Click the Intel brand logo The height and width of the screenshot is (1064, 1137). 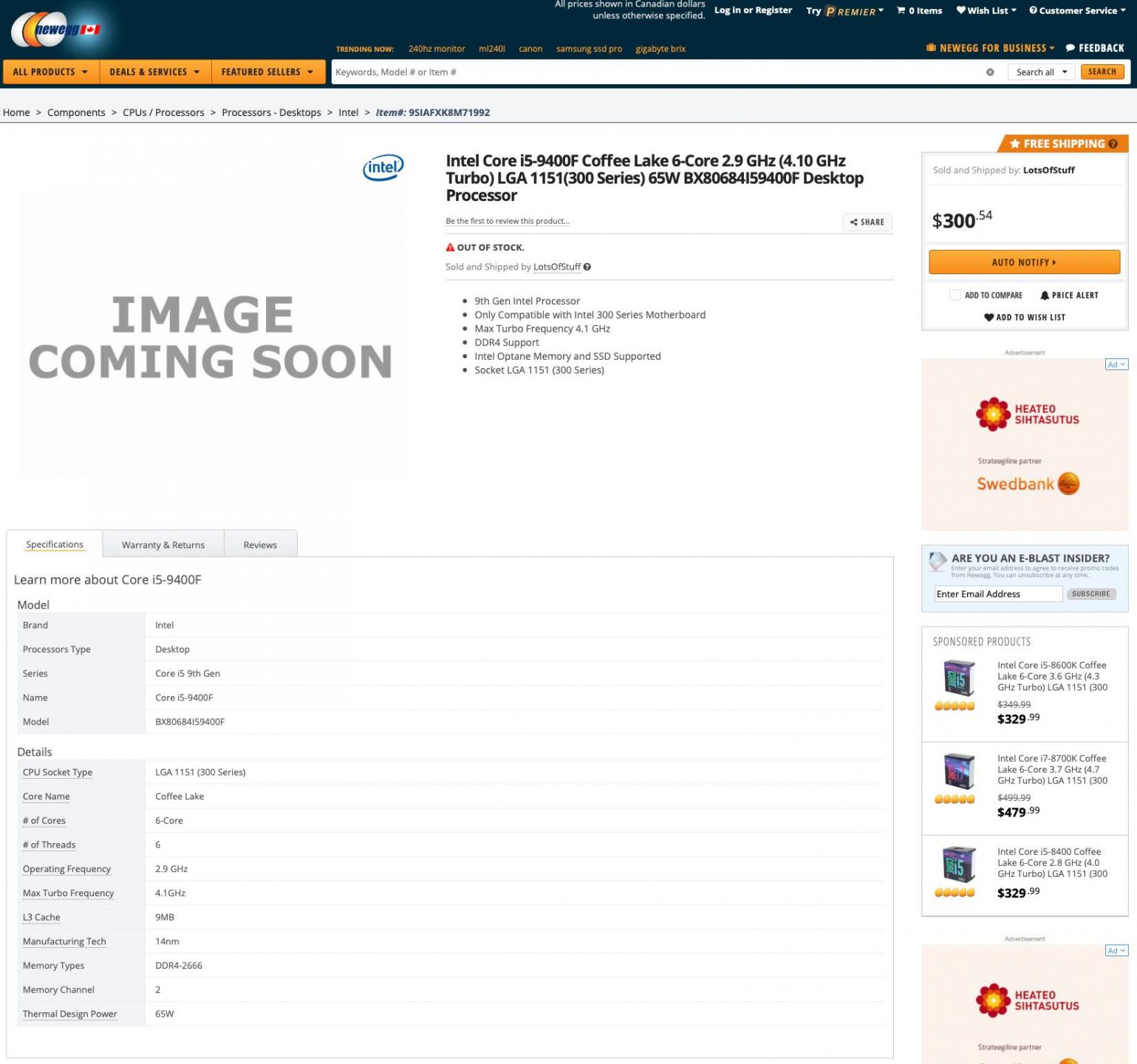pyautogui.click(x=383, y=168)
